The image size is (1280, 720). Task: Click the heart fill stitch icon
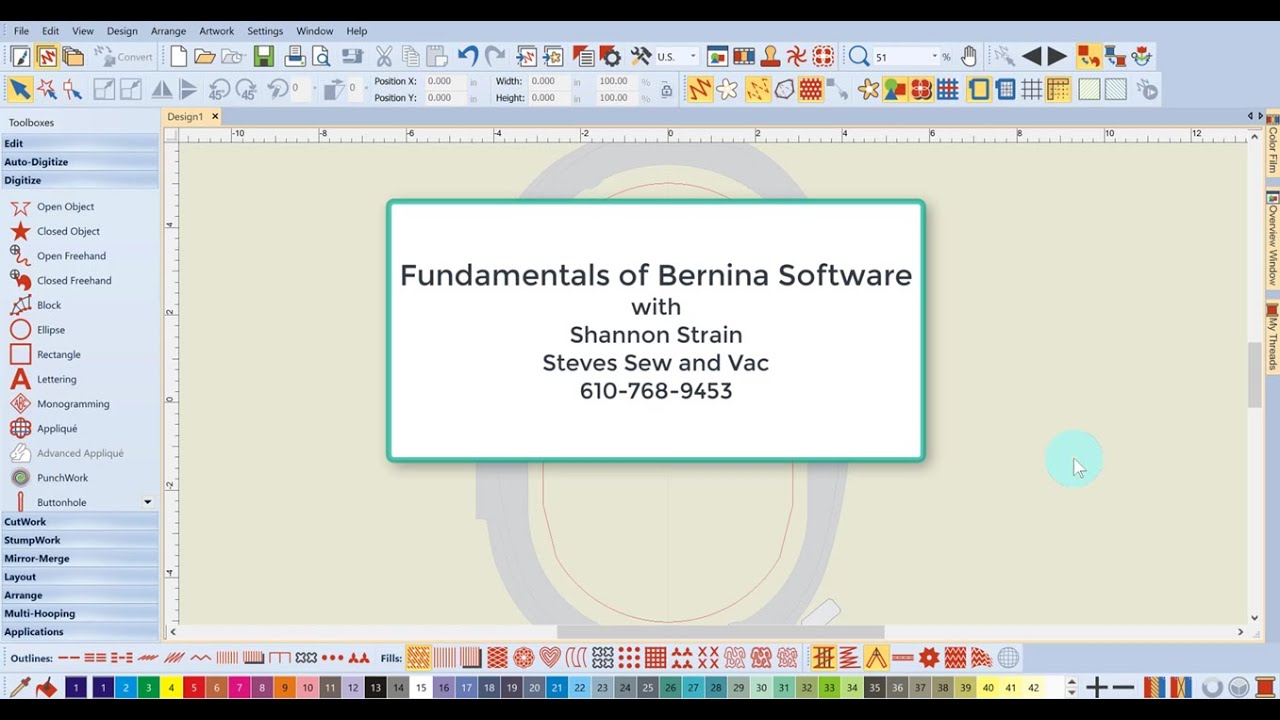click(x=549, y=658)
